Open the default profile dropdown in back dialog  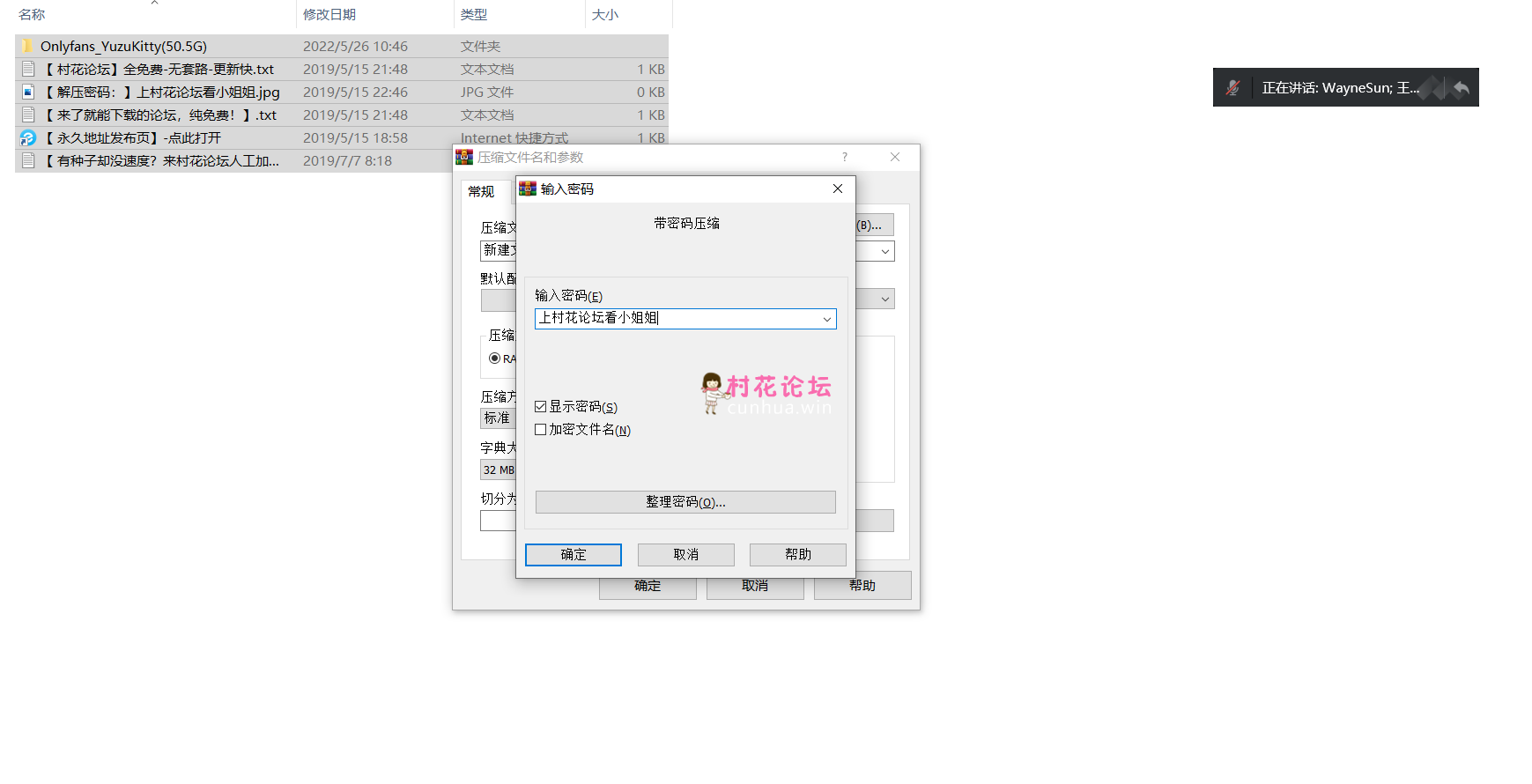click(885, 299)
